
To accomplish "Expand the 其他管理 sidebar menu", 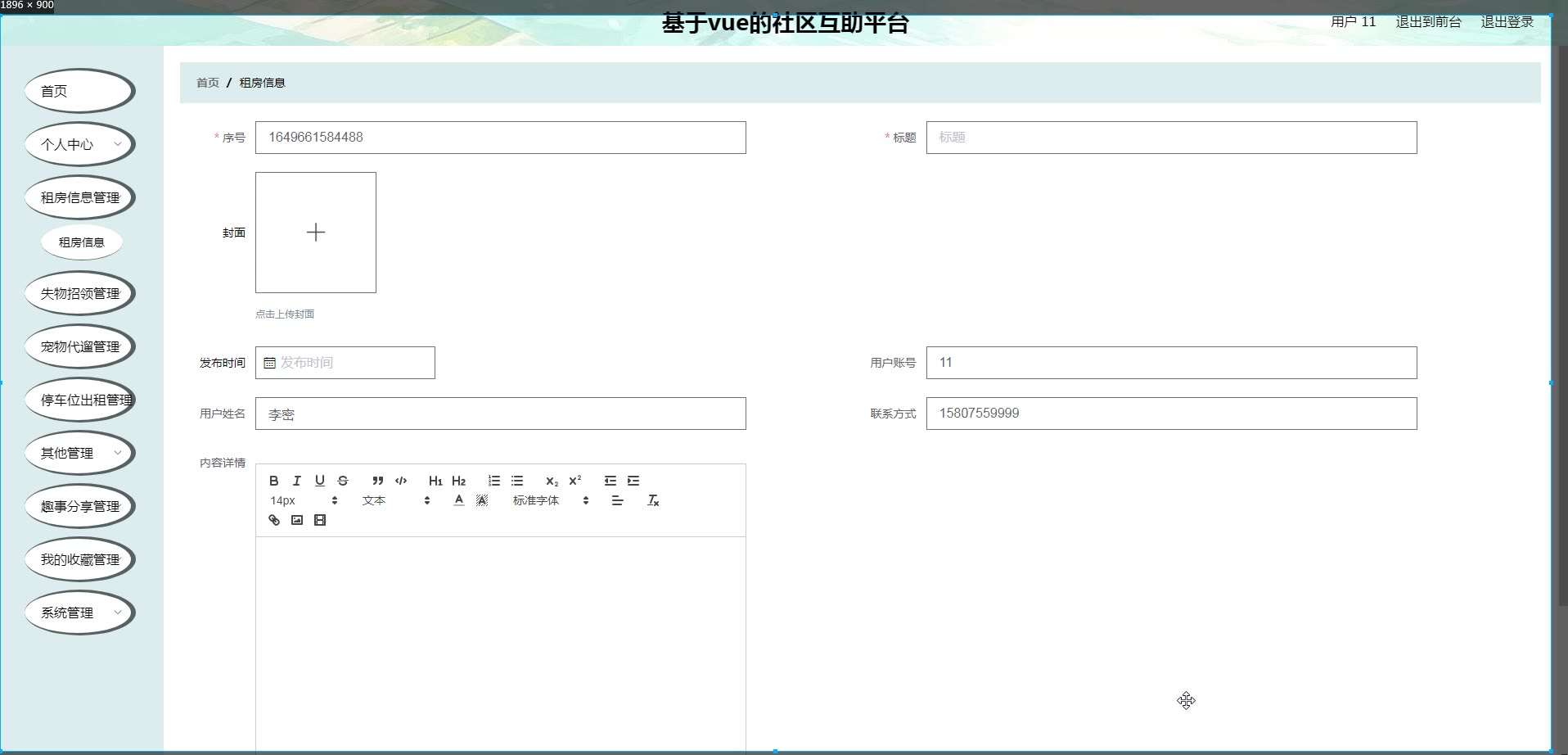I will 79,453.
